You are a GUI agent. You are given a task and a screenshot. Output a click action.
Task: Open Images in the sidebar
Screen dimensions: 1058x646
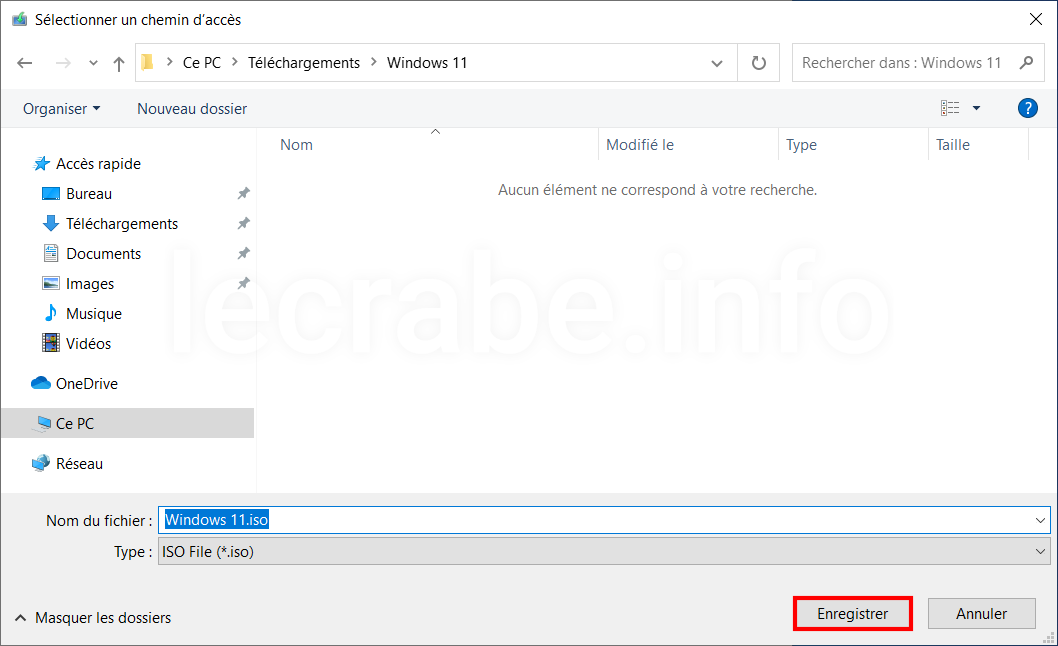point(90,284)
